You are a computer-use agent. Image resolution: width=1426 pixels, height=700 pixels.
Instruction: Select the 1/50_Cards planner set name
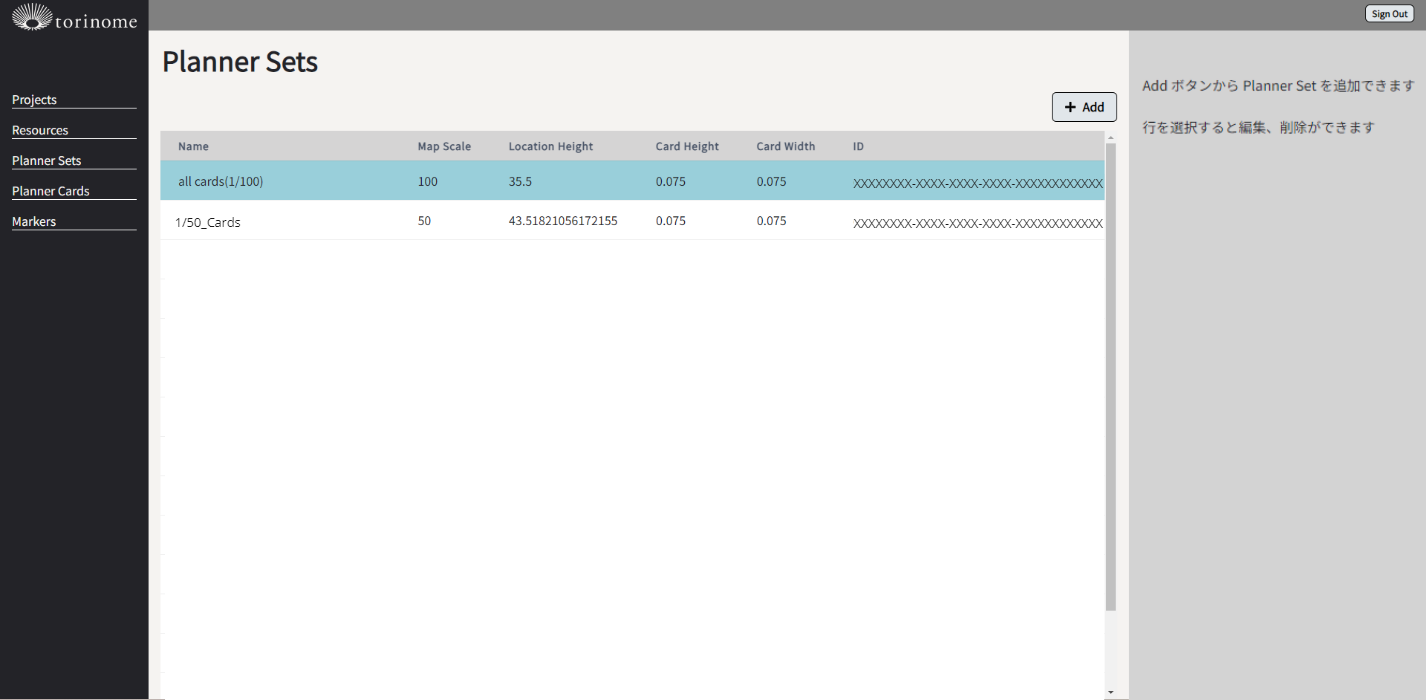point(208,222)
